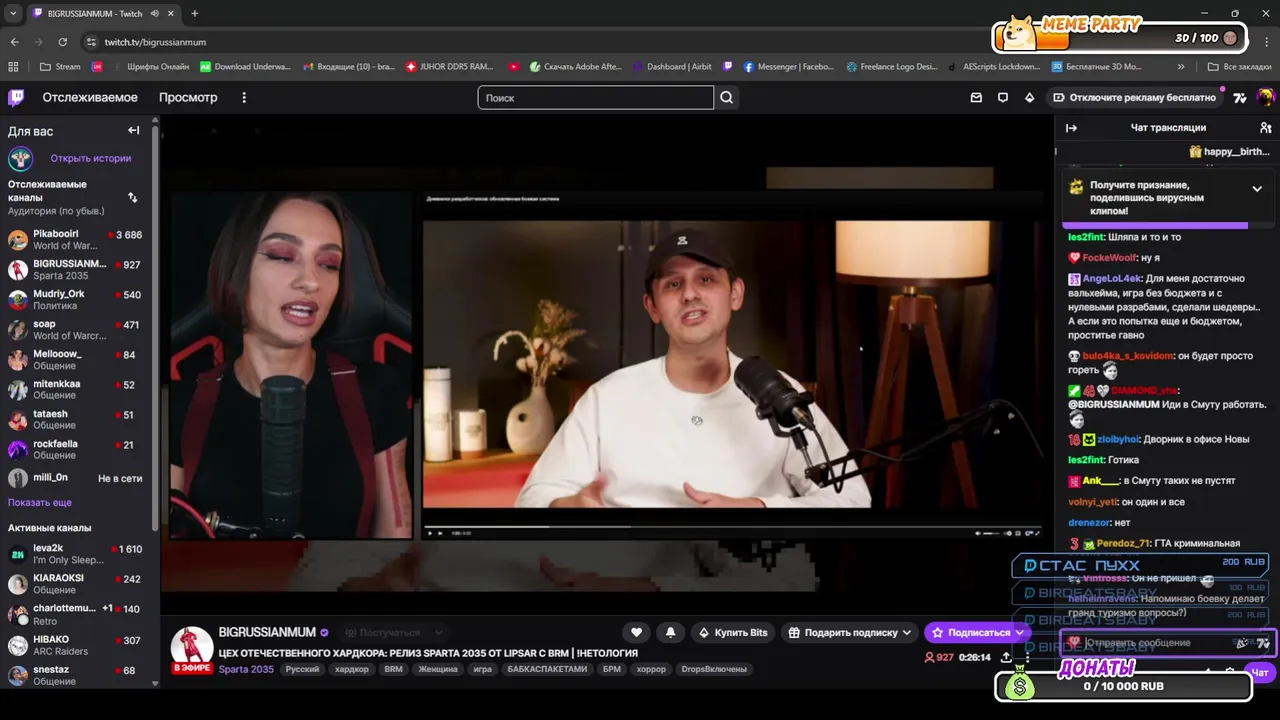Click the heart follow icon below stream
Screen dimensions: 1280x720
(636, 632)
